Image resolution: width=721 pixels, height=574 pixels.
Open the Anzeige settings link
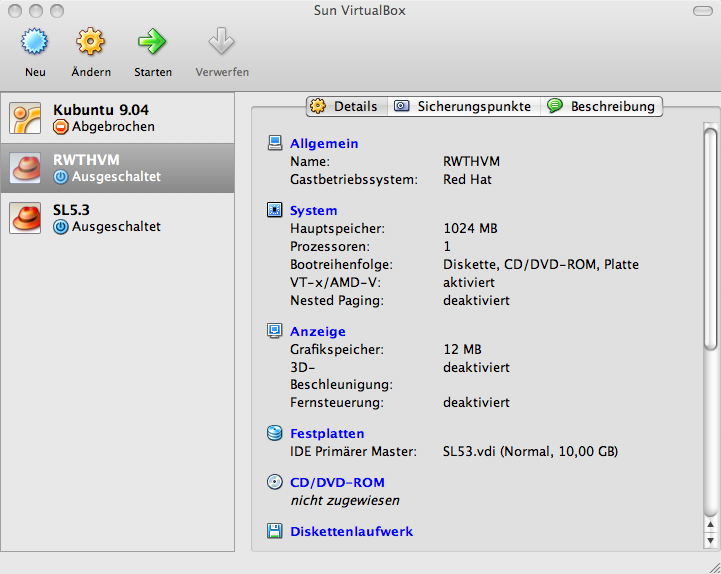pos(318,332)
